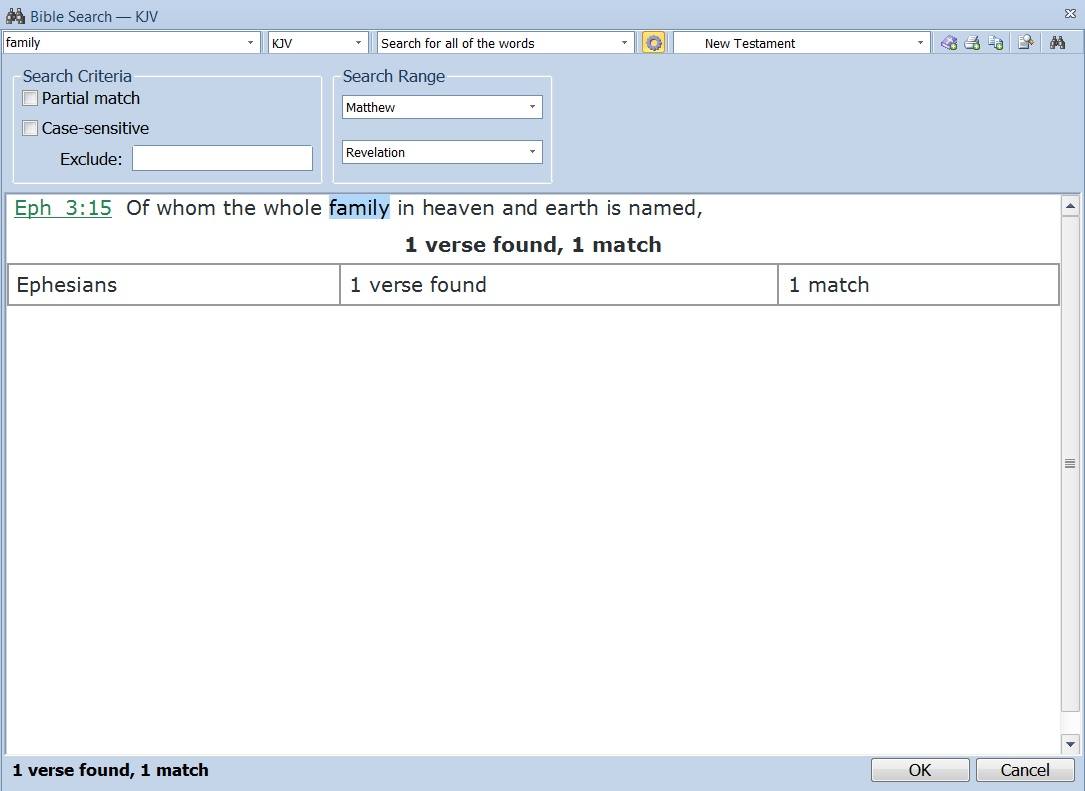The width and height of the screenshot is (1085, 791).
Task: Click the copy search results icon
Action: coord(996,43)
